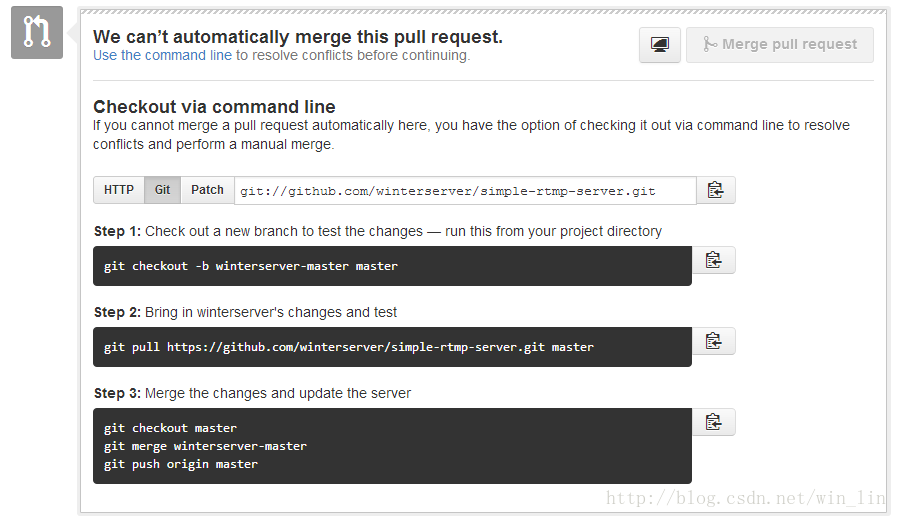The width and height of the screenshot is (897, 518).
Task: Click the git merge winterserver-master line
Action: pyautogui.click(x=205, y=446)
